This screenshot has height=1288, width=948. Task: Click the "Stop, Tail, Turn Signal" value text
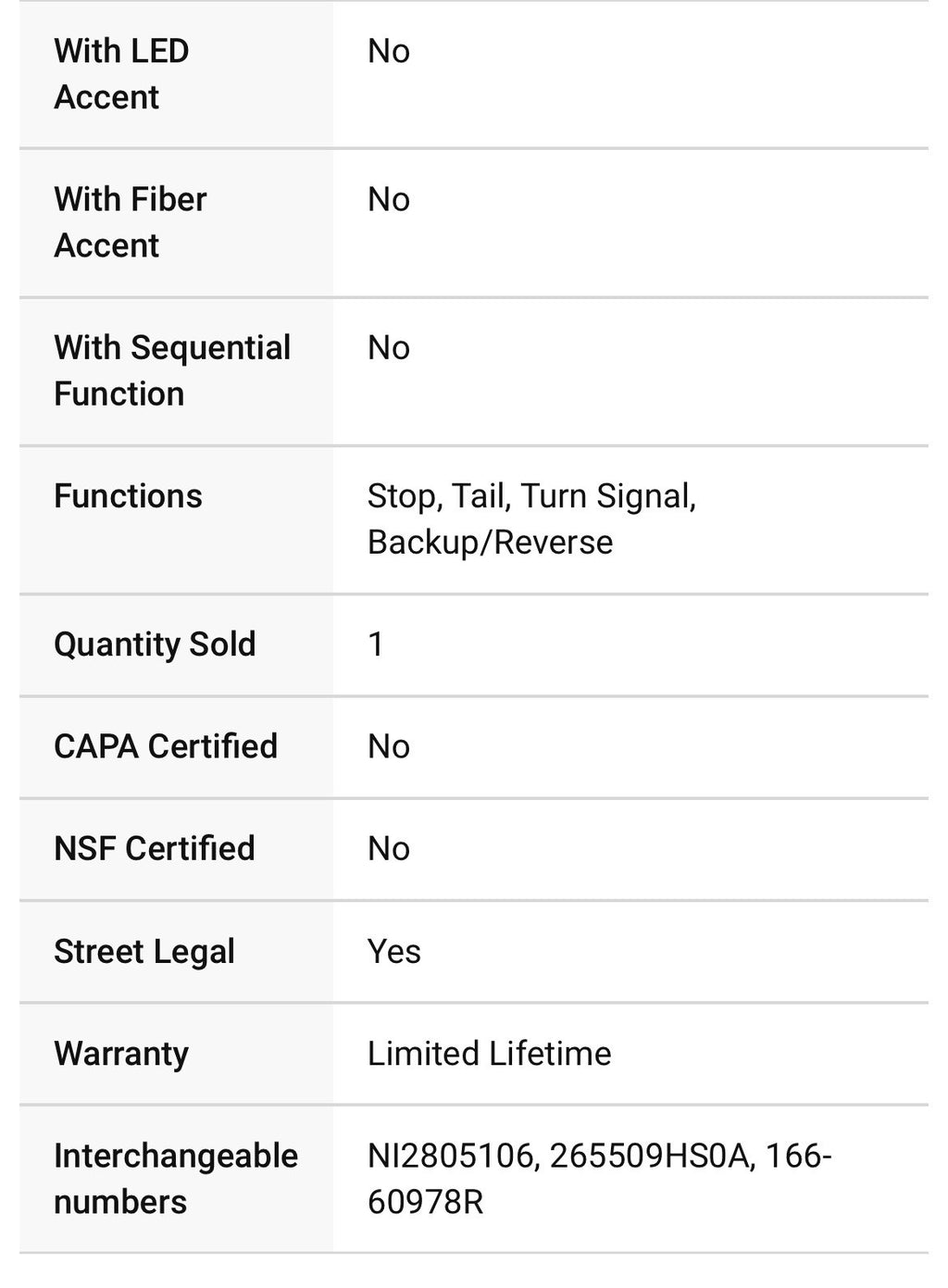tap(531, 496)
